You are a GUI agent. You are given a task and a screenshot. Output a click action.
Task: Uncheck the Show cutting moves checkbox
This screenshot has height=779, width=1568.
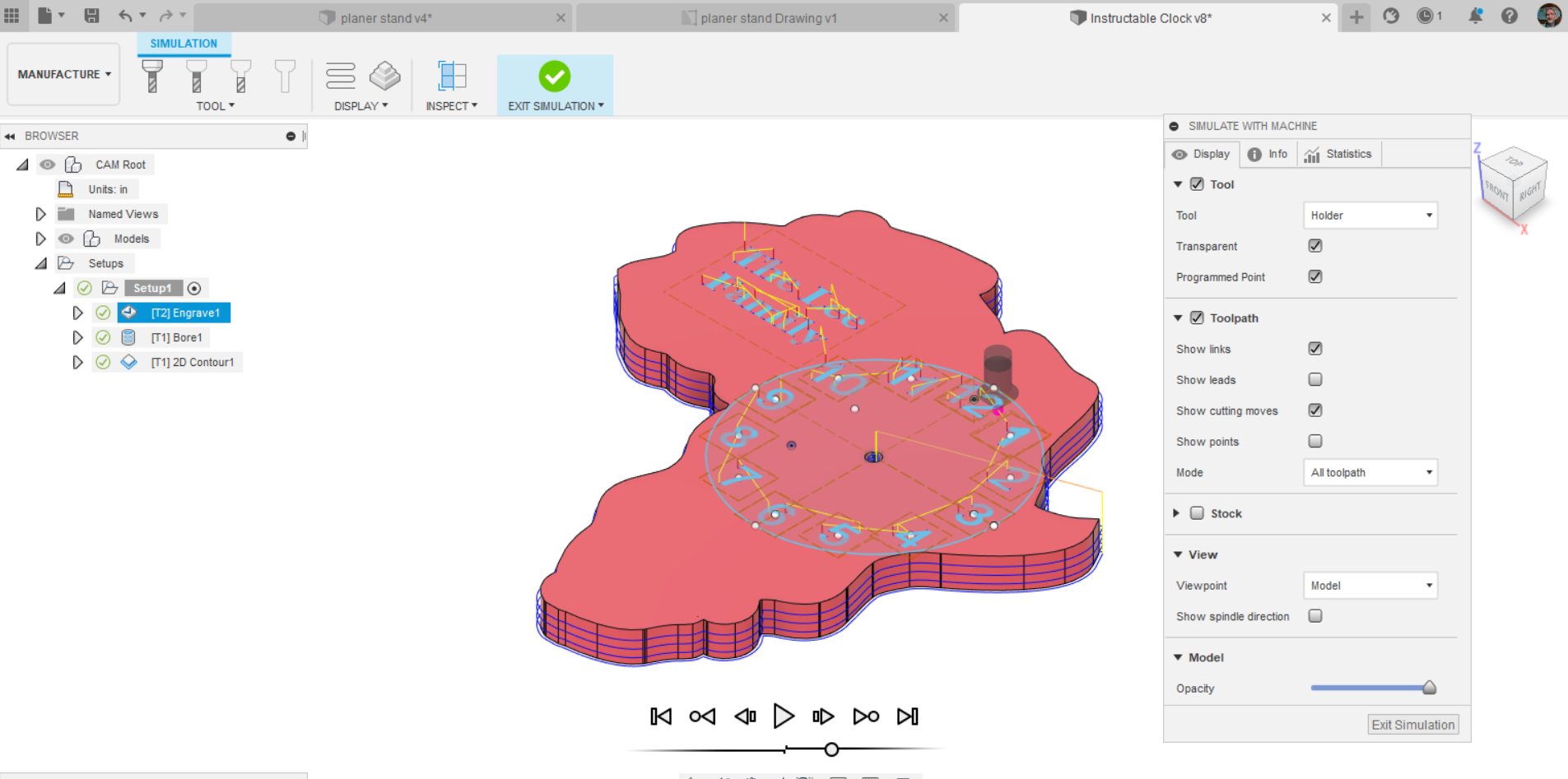coord(1315,410)
